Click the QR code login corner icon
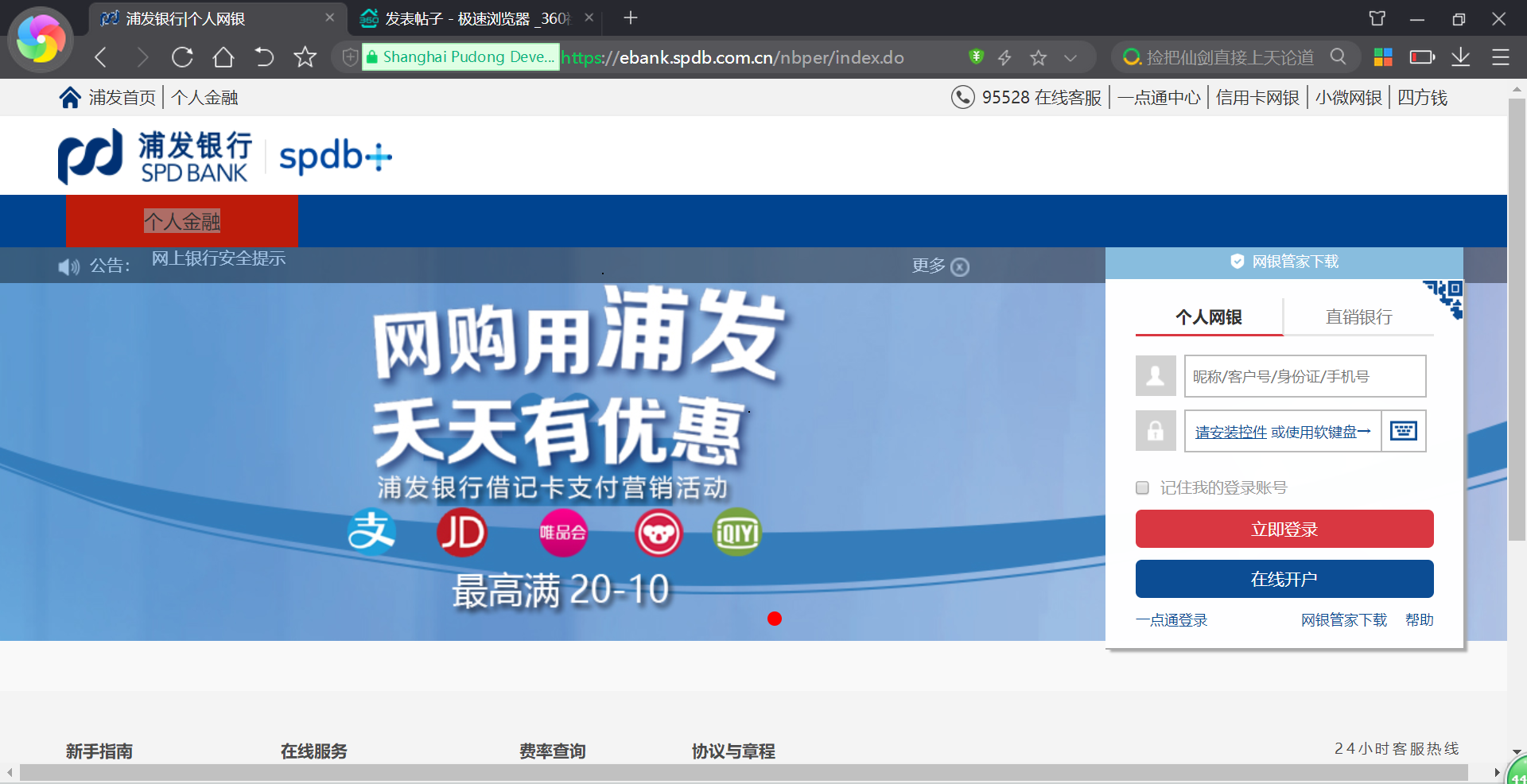The height and width of the screenshot is (784, 1527). (1443, 300)
